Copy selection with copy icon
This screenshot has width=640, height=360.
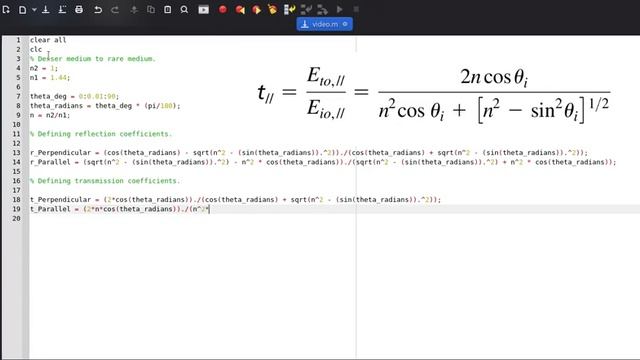click(x=151, y=9)
